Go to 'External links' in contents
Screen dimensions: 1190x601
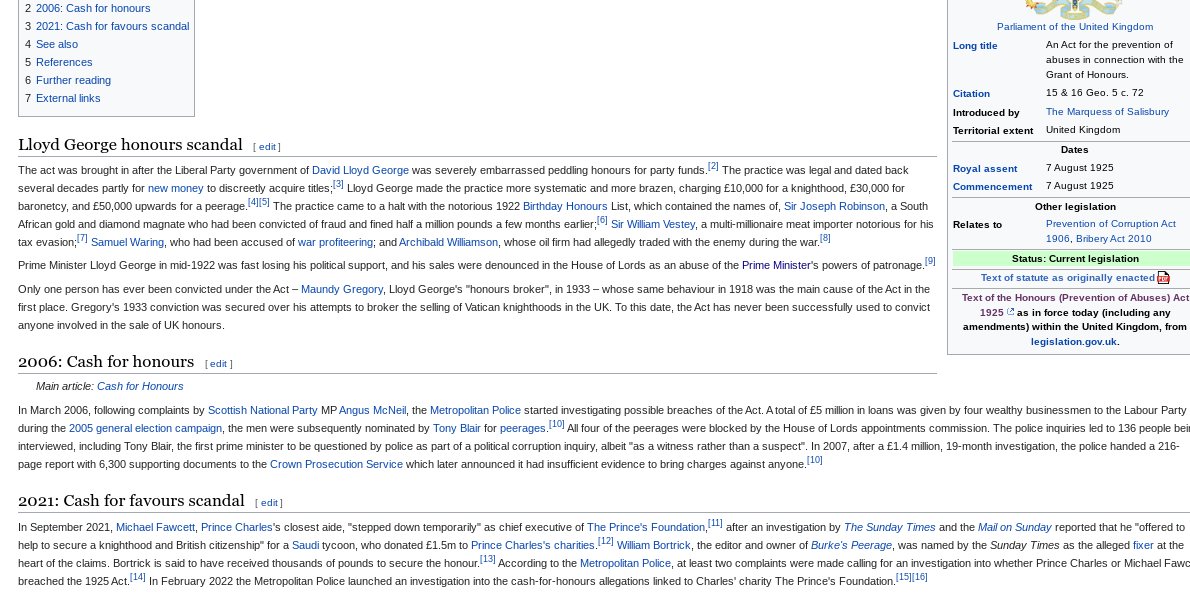[x=68, y=99]
